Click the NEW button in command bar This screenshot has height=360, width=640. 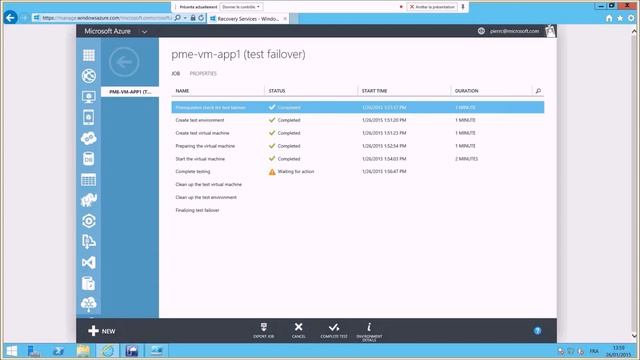click(x=102, y=331)
